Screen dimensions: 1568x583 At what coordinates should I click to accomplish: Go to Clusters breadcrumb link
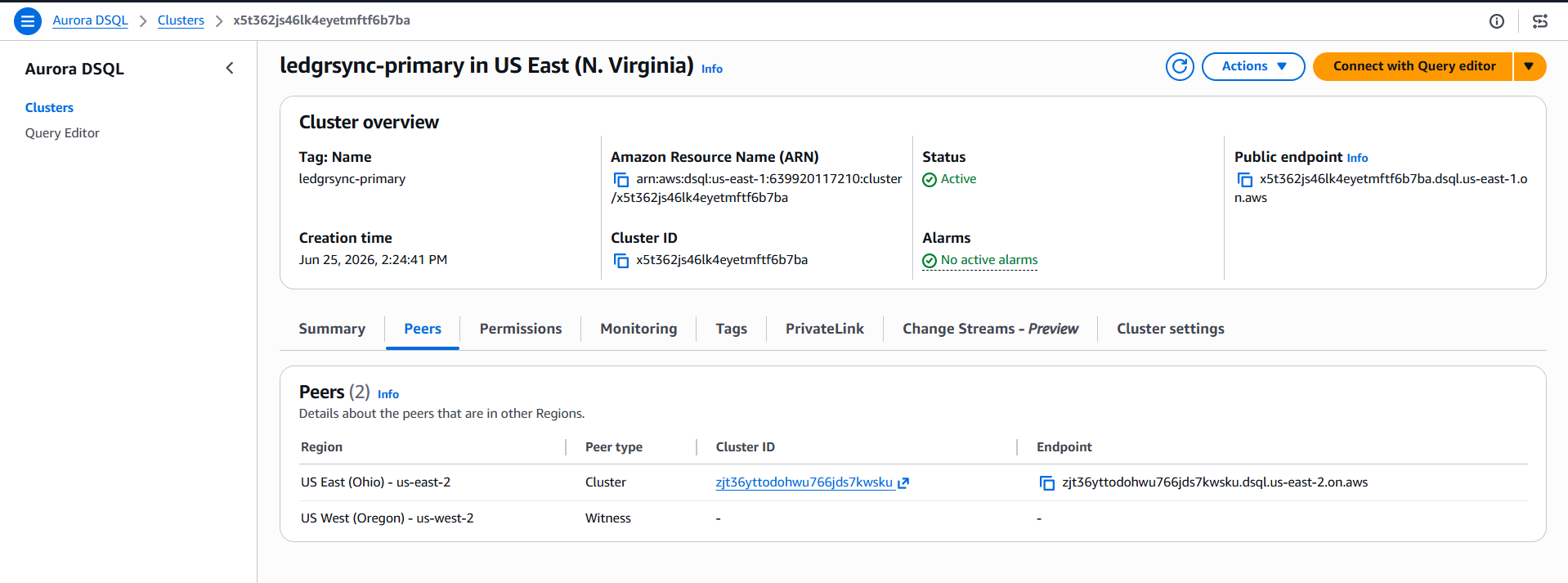[181, 20]
